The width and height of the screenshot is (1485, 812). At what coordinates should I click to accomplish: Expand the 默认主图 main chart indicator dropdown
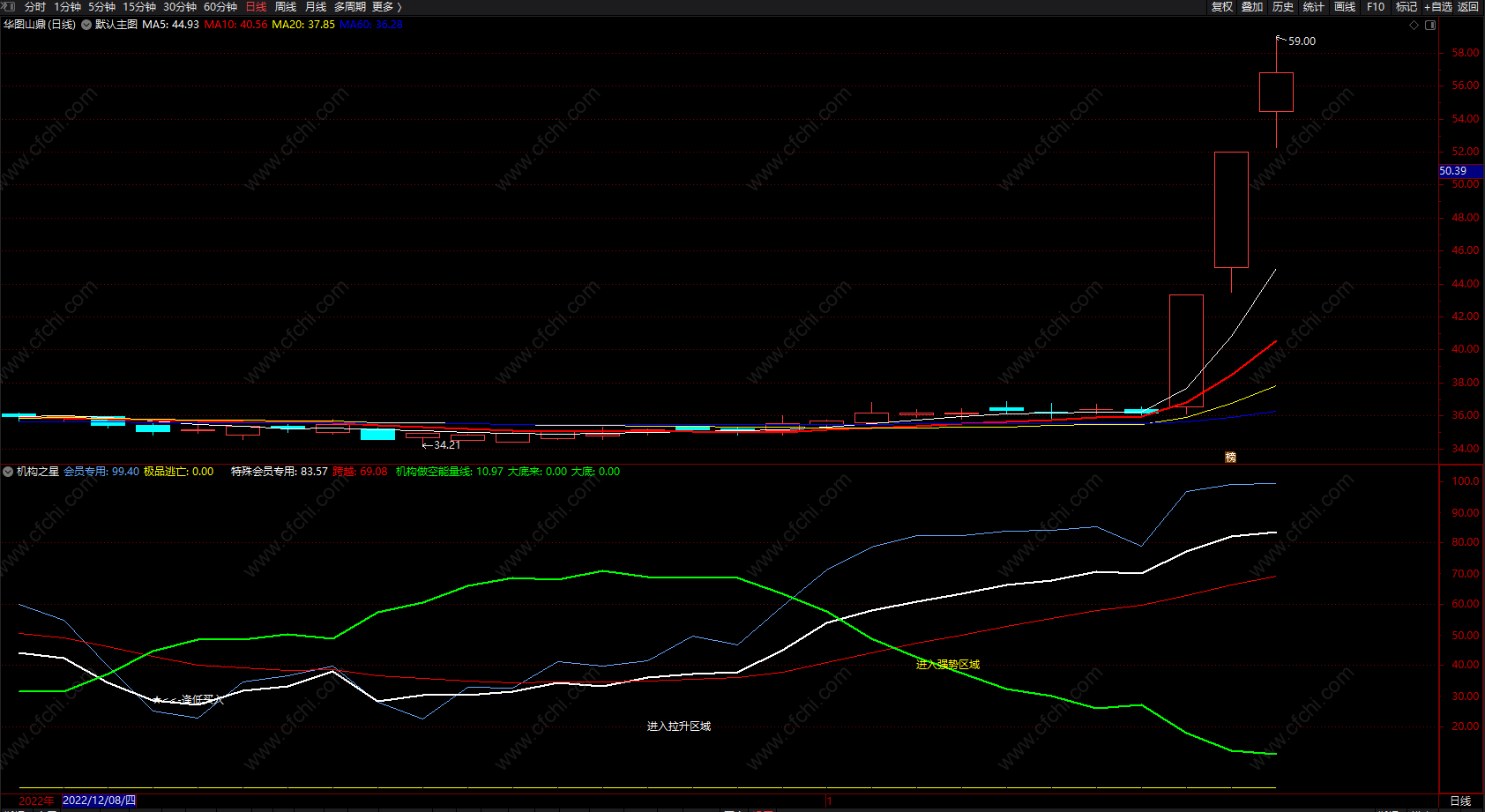coord(86,25)
